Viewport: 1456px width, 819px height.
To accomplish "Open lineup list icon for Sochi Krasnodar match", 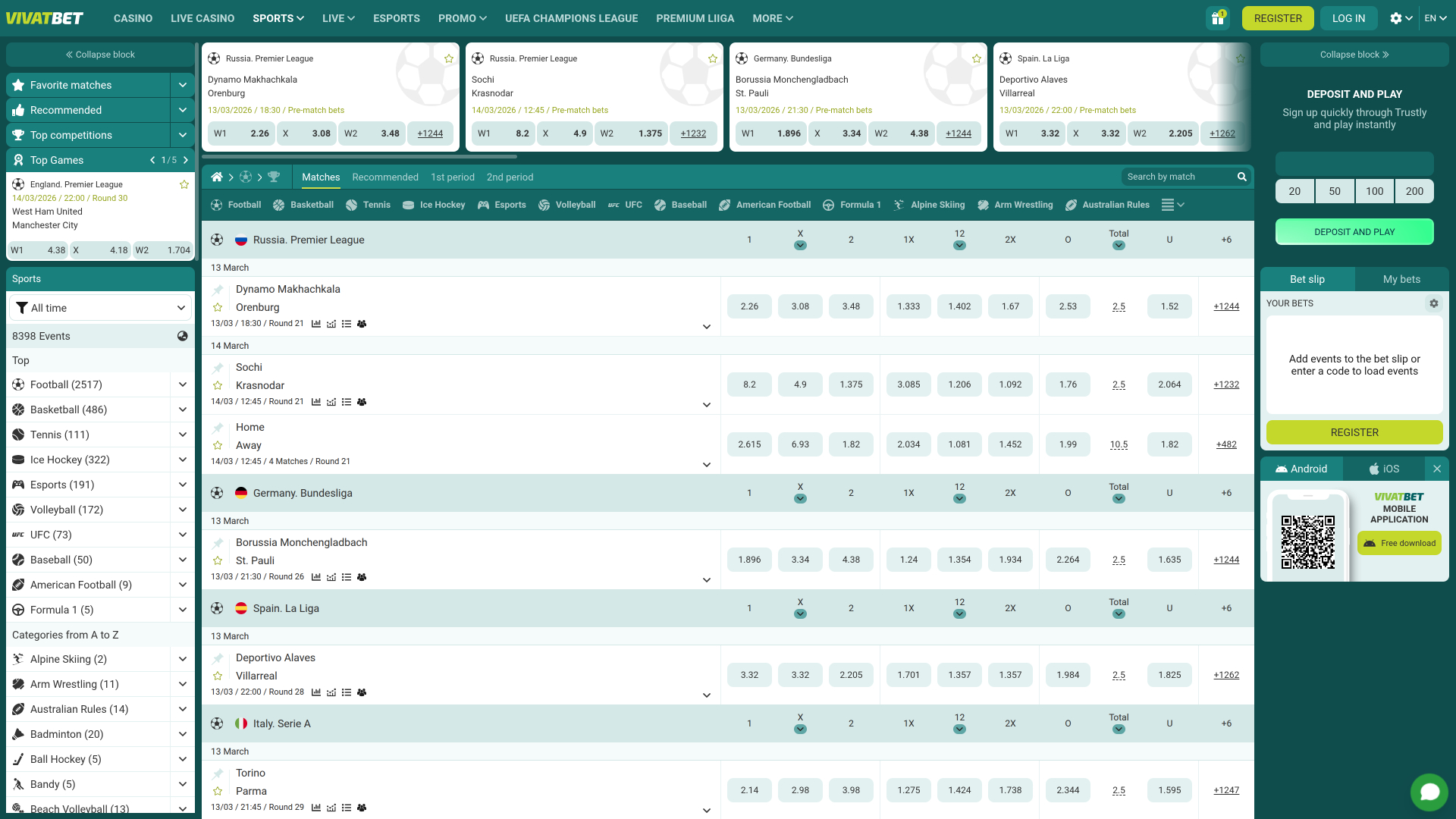I will click(x=347, y=402).
